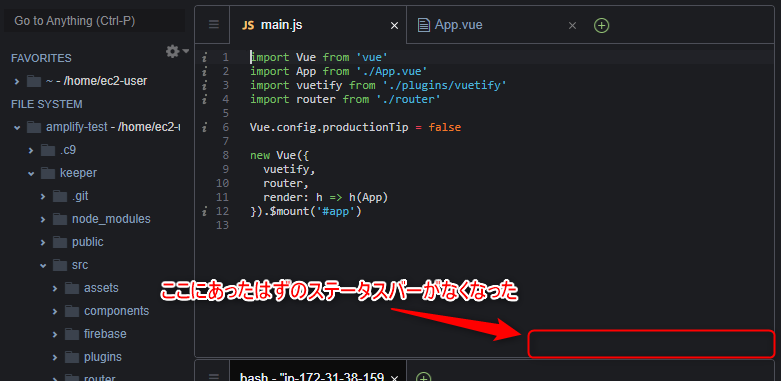
Task: Click the 'false' value on line 6
Action: coord(445,127)
